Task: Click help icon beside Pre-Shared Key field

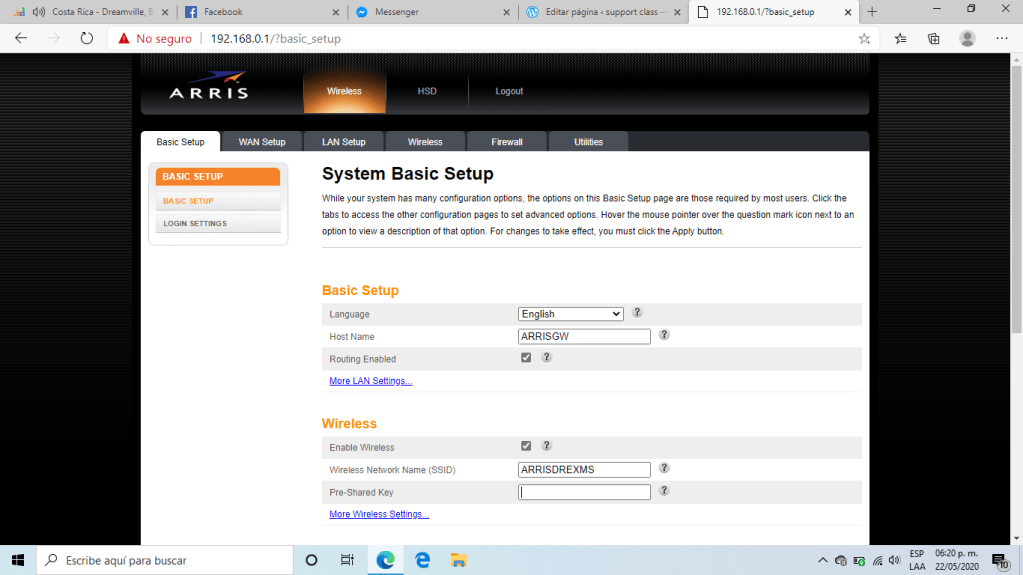Action: click(664, 491)
